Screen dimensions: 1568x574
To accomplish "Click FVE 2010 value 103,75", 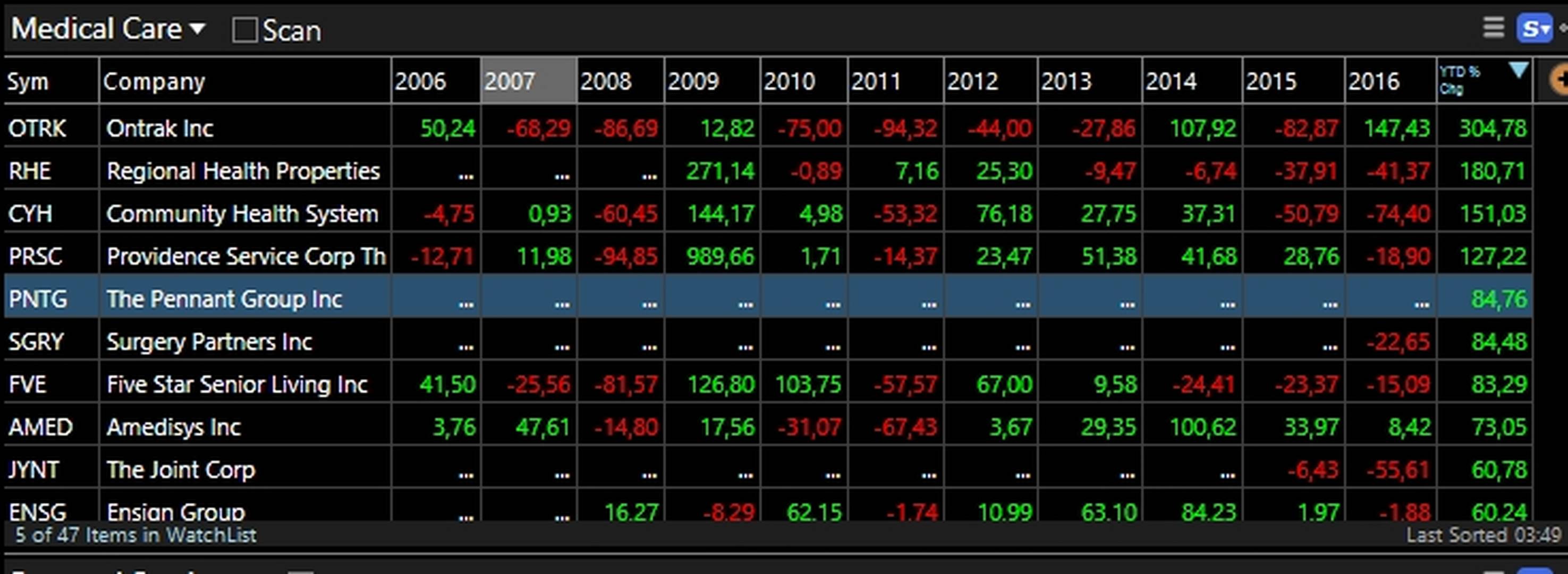I will pyautogui.click(x=808, y=384).
